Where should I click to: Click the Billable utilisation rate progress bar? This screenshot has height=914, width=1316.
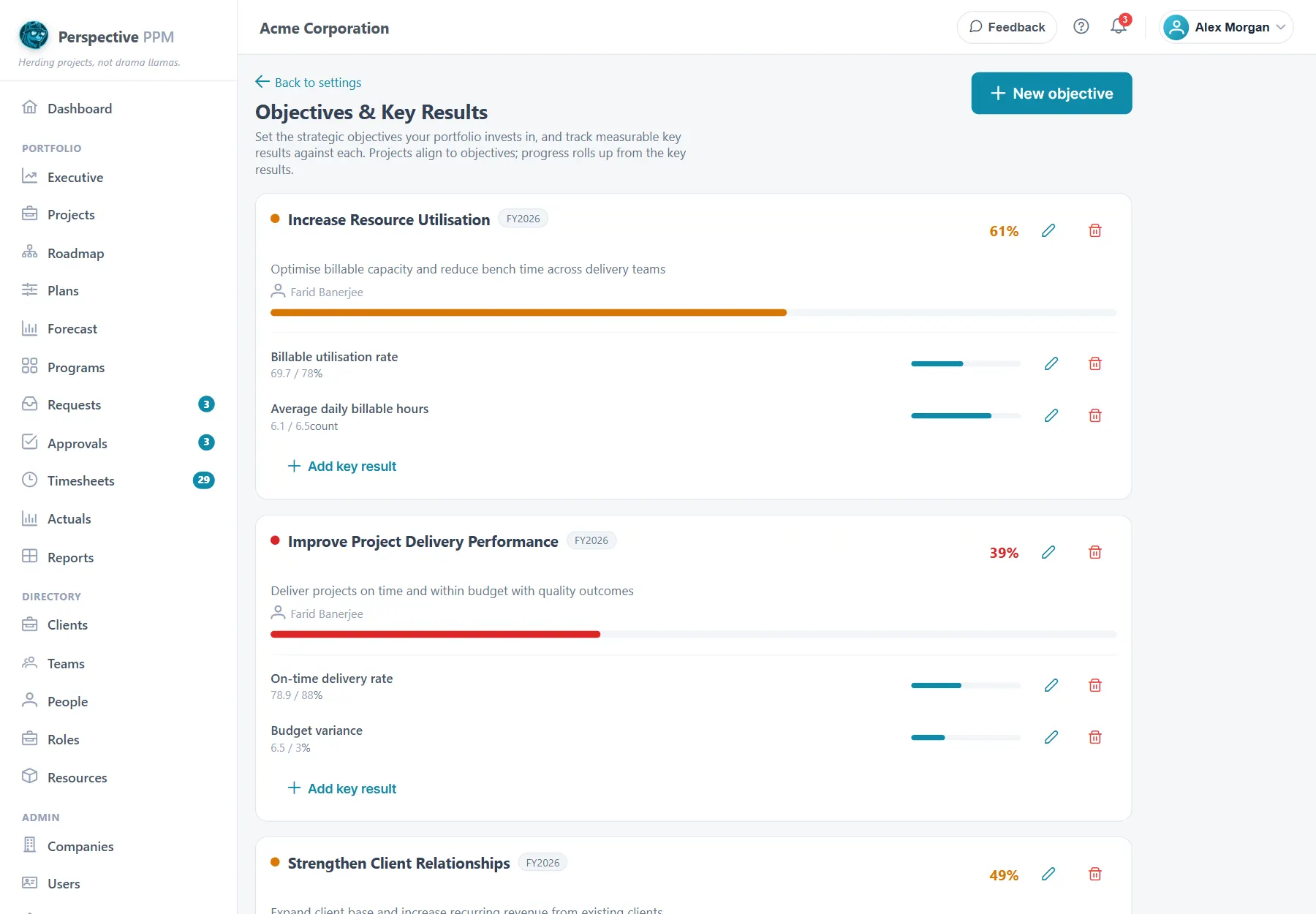(x=966, y=363)
